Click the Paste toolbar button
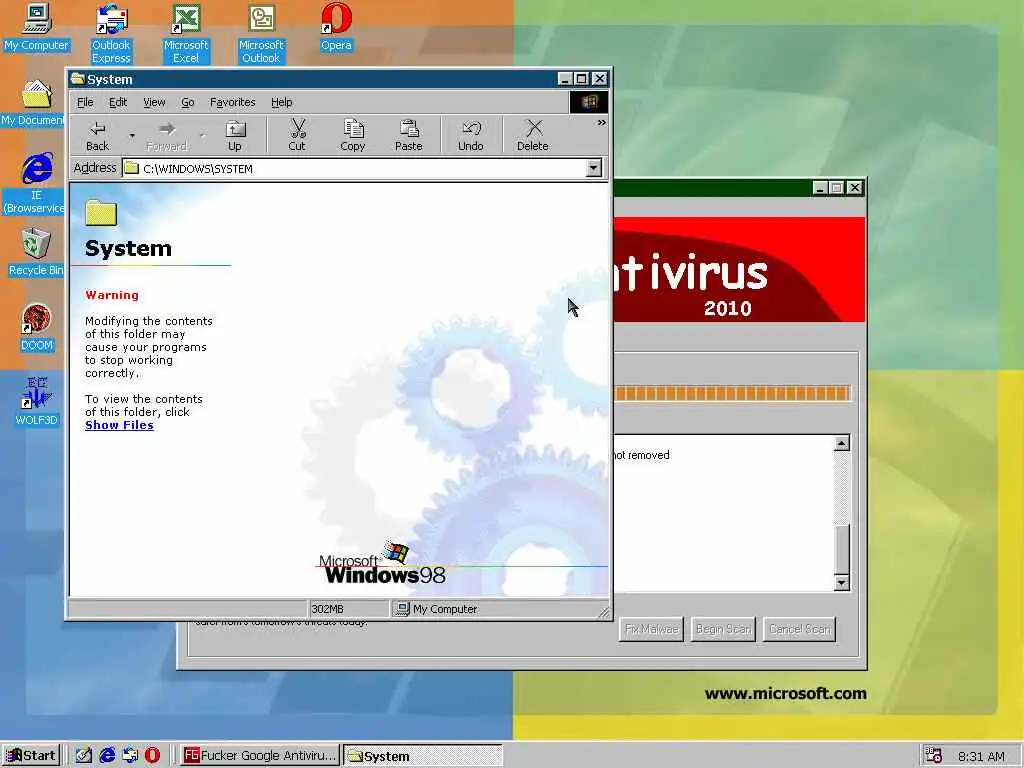This screenshot has width=1024, height=768. coord(409,136)
